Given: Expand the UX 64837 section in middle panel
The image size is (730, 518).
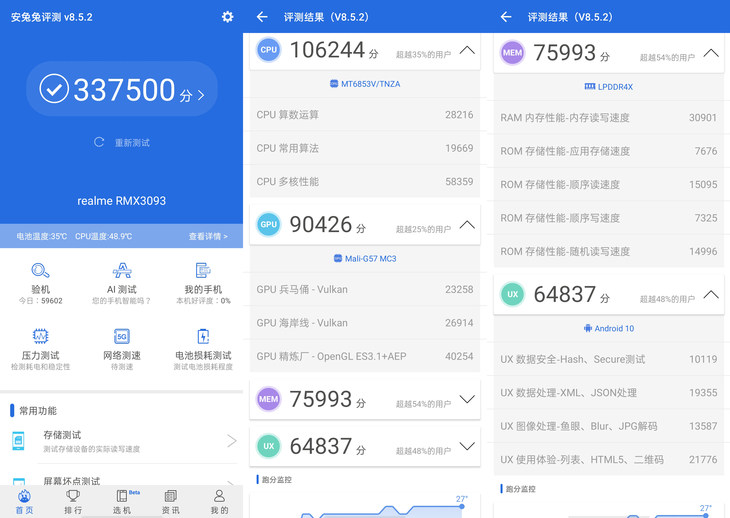Looking at the screenshot, I should pyautogui.click(x=467, y=446).
